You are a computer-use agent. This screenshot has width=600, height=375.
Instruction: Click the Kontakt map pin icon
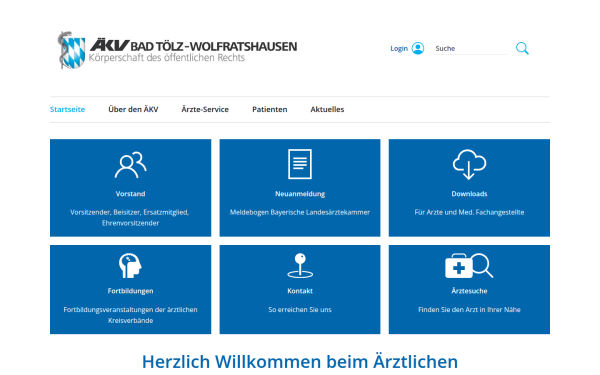300,265
